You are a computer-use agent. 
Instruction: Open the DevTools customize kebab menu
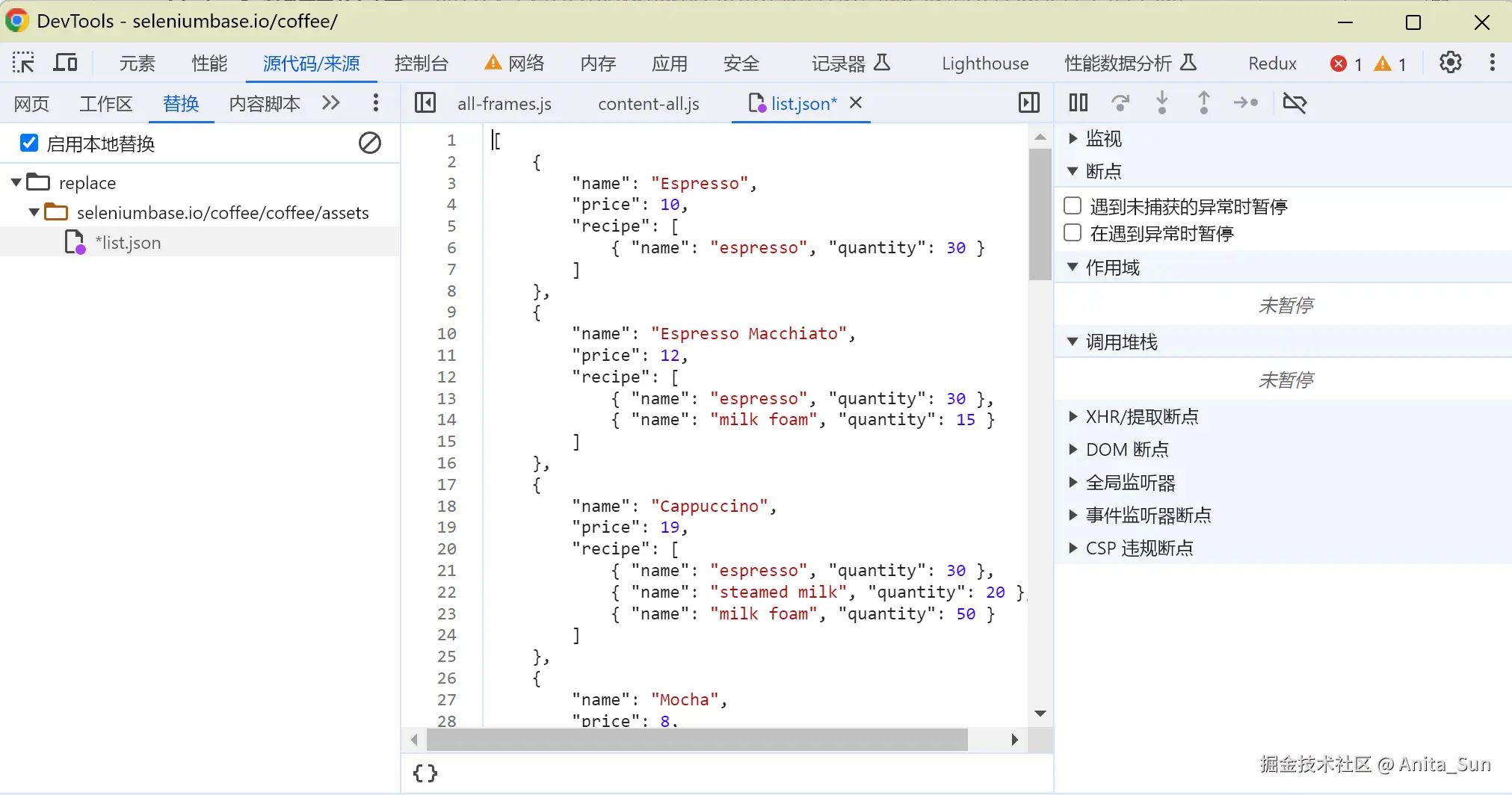tap(1492, 63)
